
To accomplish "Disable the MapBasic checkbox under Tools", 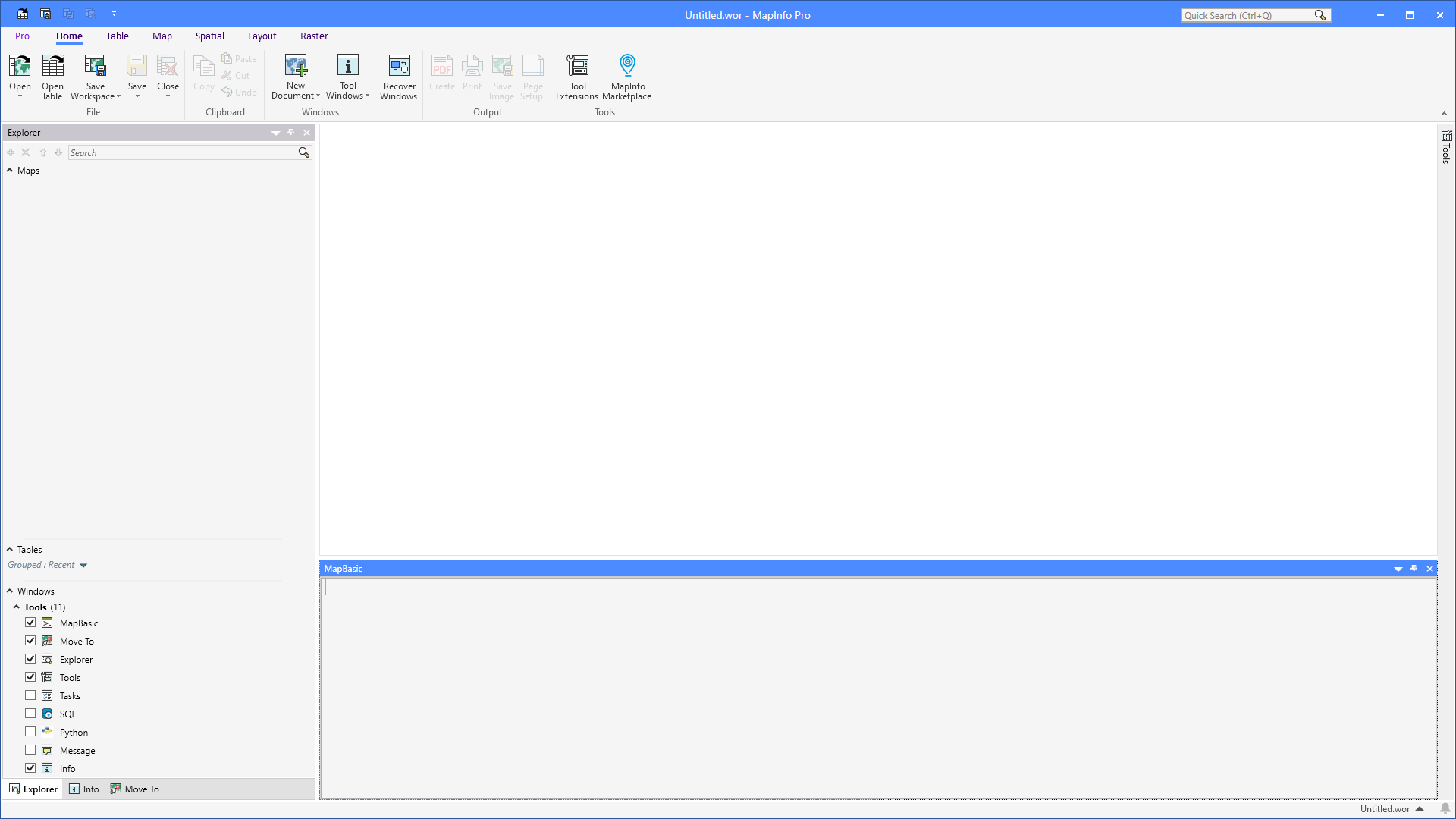I will (30, 622).
